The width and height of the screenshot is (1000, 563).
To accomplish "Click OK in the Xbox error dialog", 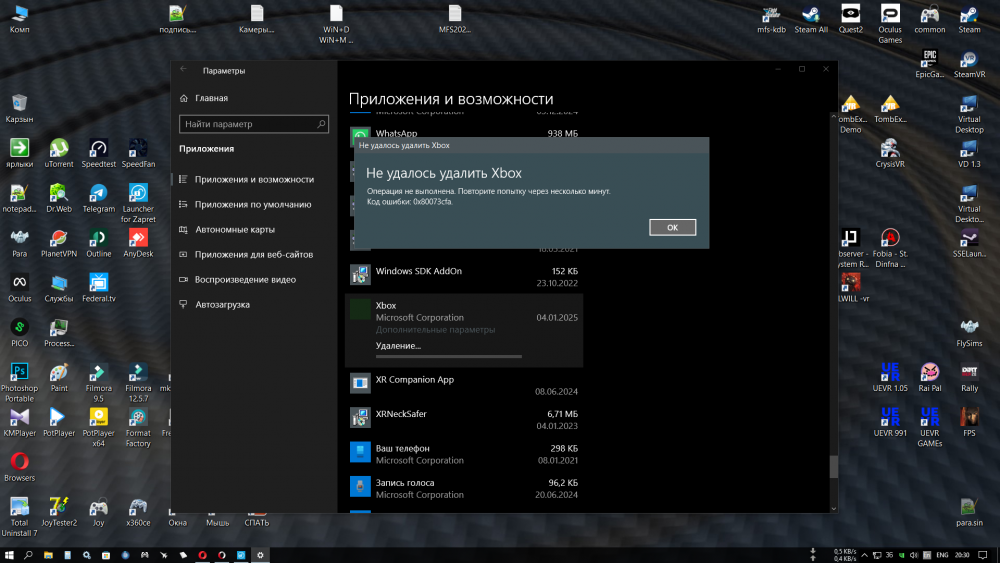I will 672,228.
